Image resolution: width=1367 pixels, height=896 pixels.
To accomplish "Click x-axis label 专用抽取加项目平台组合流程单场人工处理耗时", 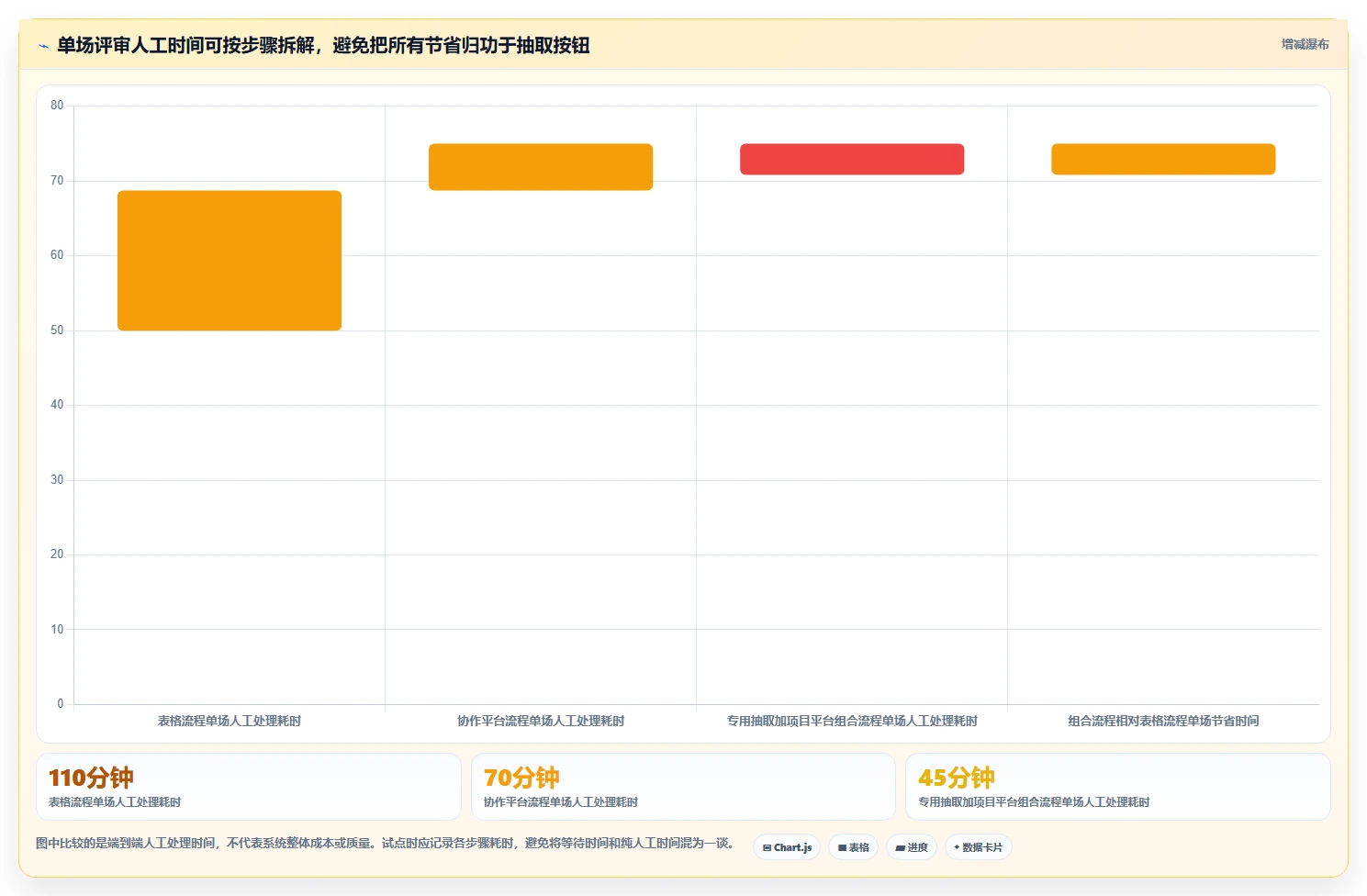I will click(x=852, y=722).
